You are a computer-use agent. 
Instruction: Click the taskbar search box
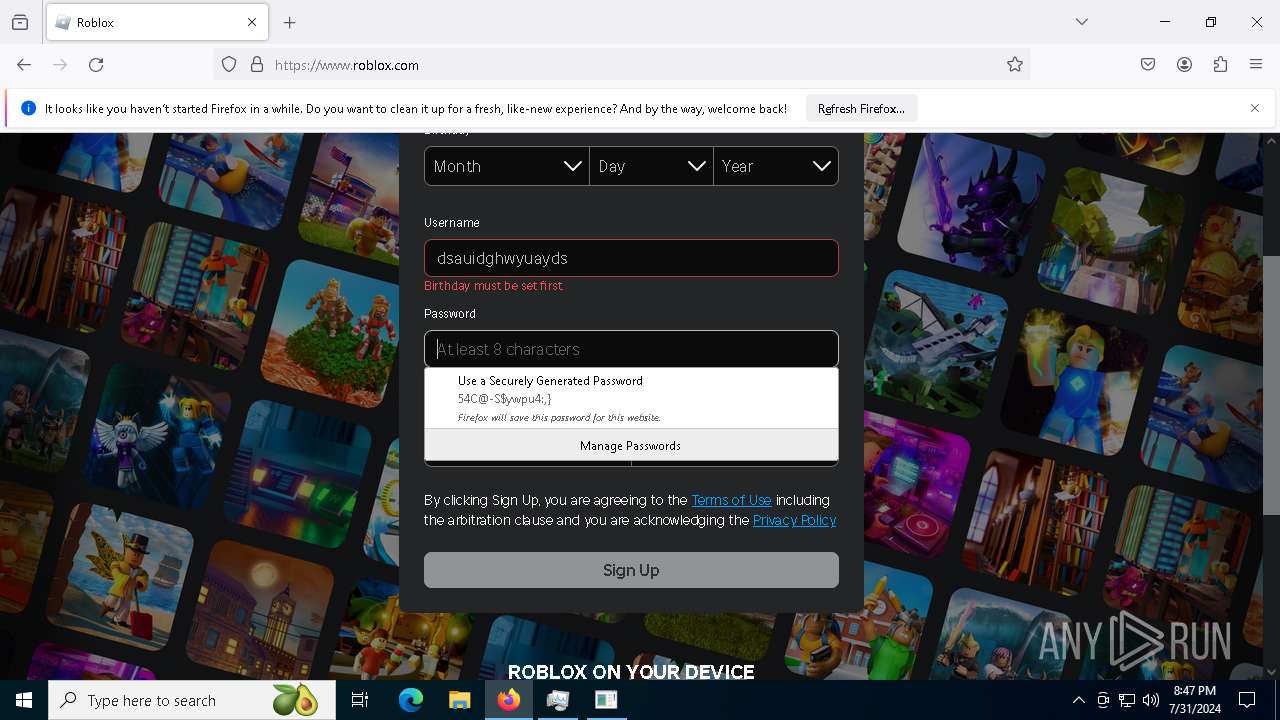[192, 700]
